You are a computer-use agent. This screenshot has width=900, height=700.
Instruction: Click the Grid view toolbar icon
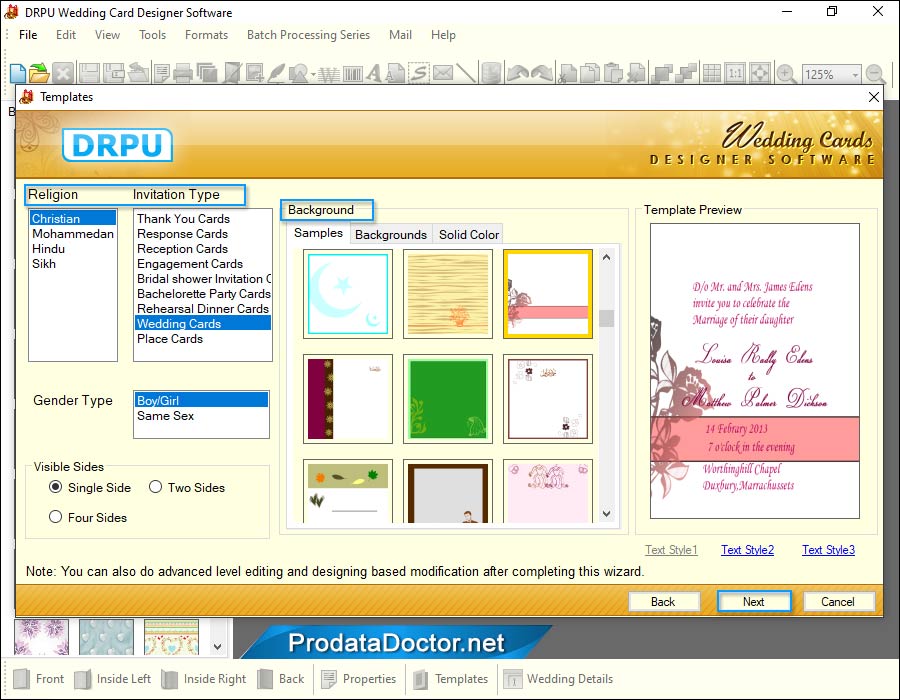pyautogui.click(x=712, y=73)
